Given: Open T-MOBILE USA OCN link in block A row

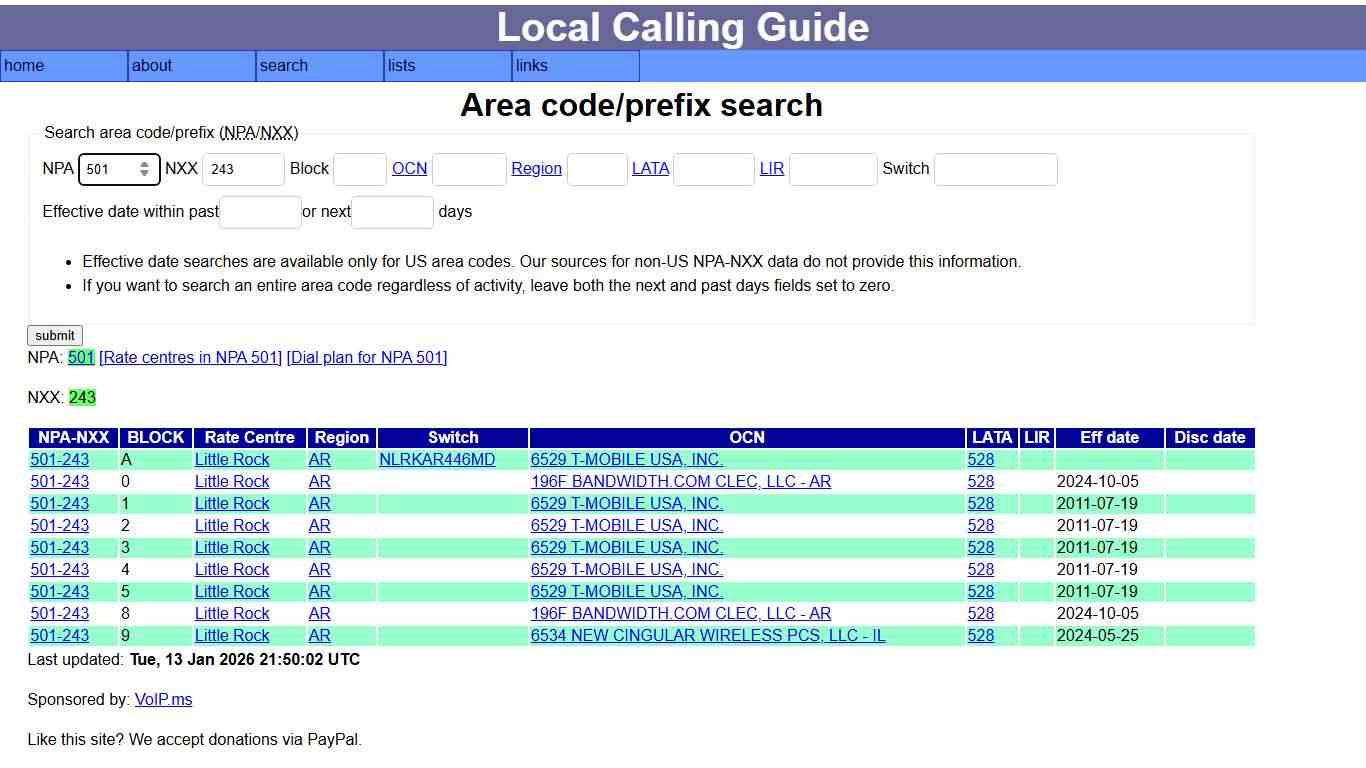Looking at the screenshot, I should point(627,459).
